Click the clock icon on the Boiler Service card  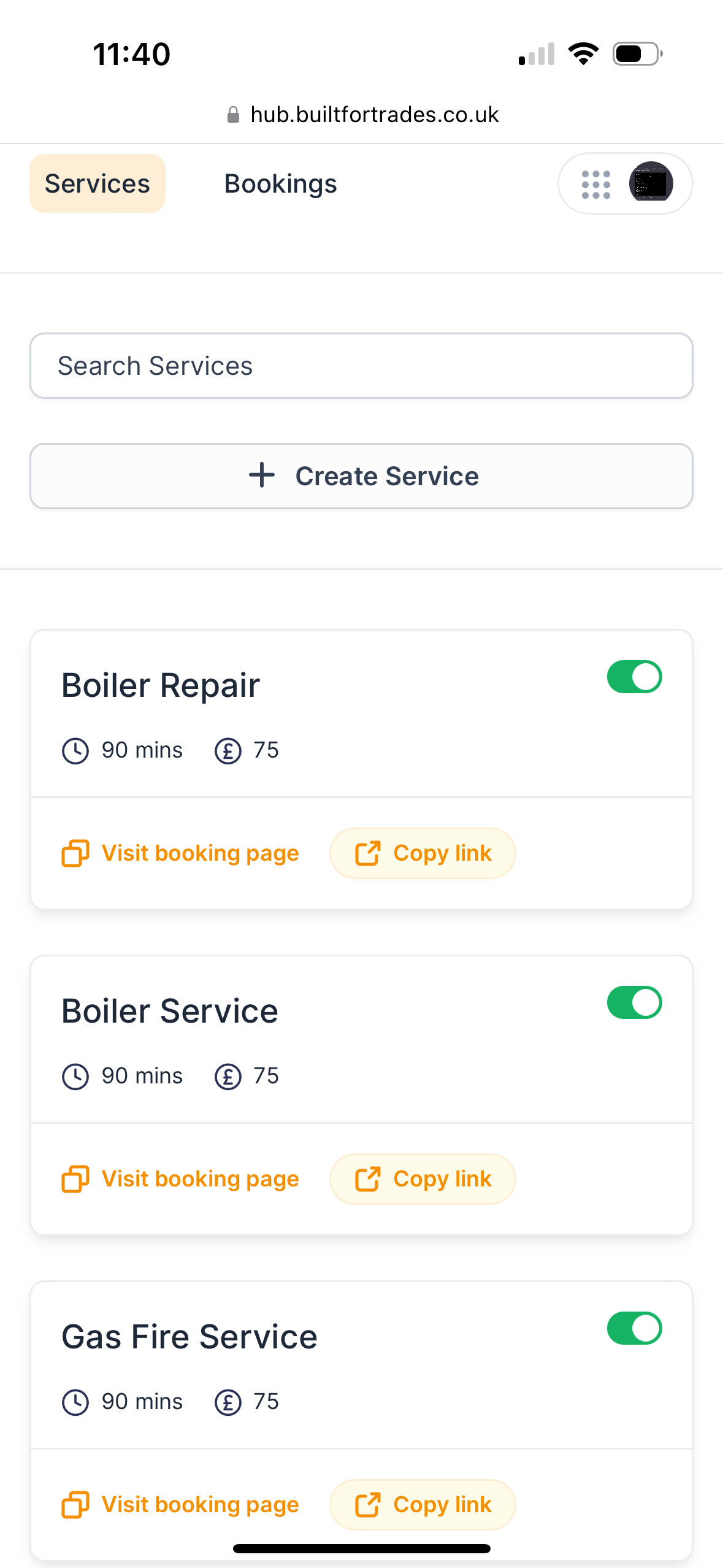click(75, 1075)
